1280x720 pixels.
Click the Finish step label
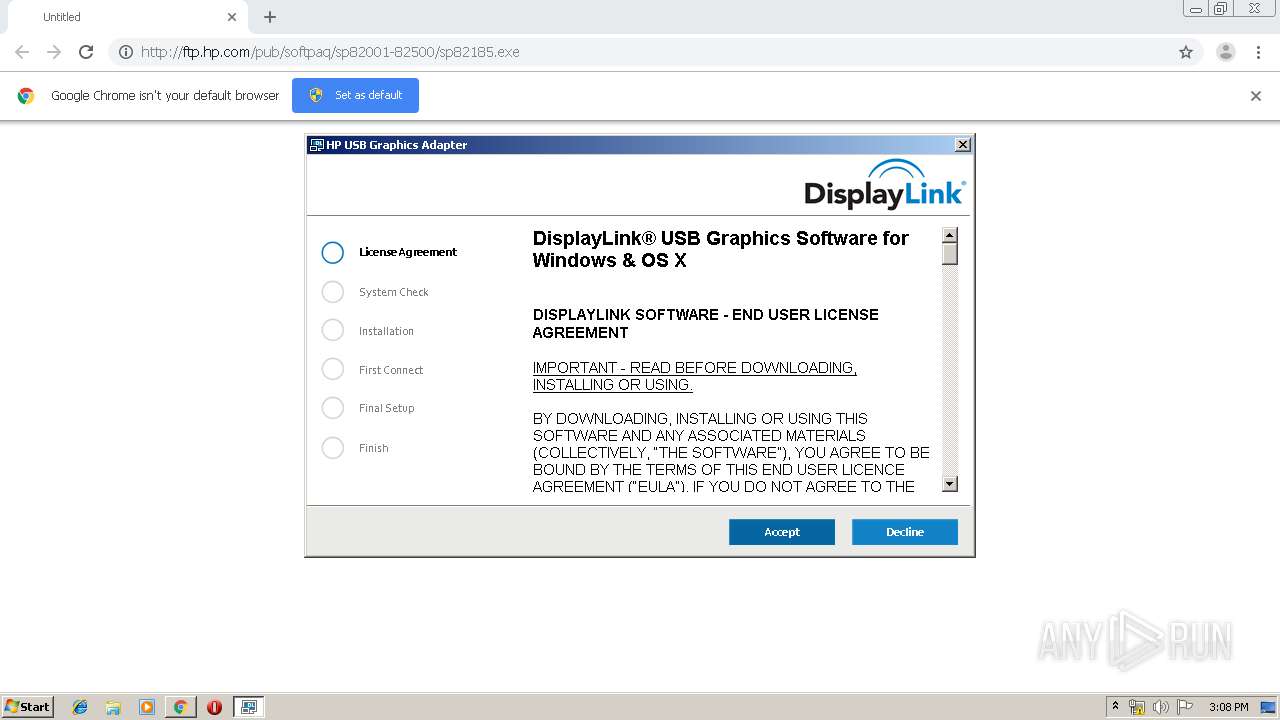click(x=374, y=448)
